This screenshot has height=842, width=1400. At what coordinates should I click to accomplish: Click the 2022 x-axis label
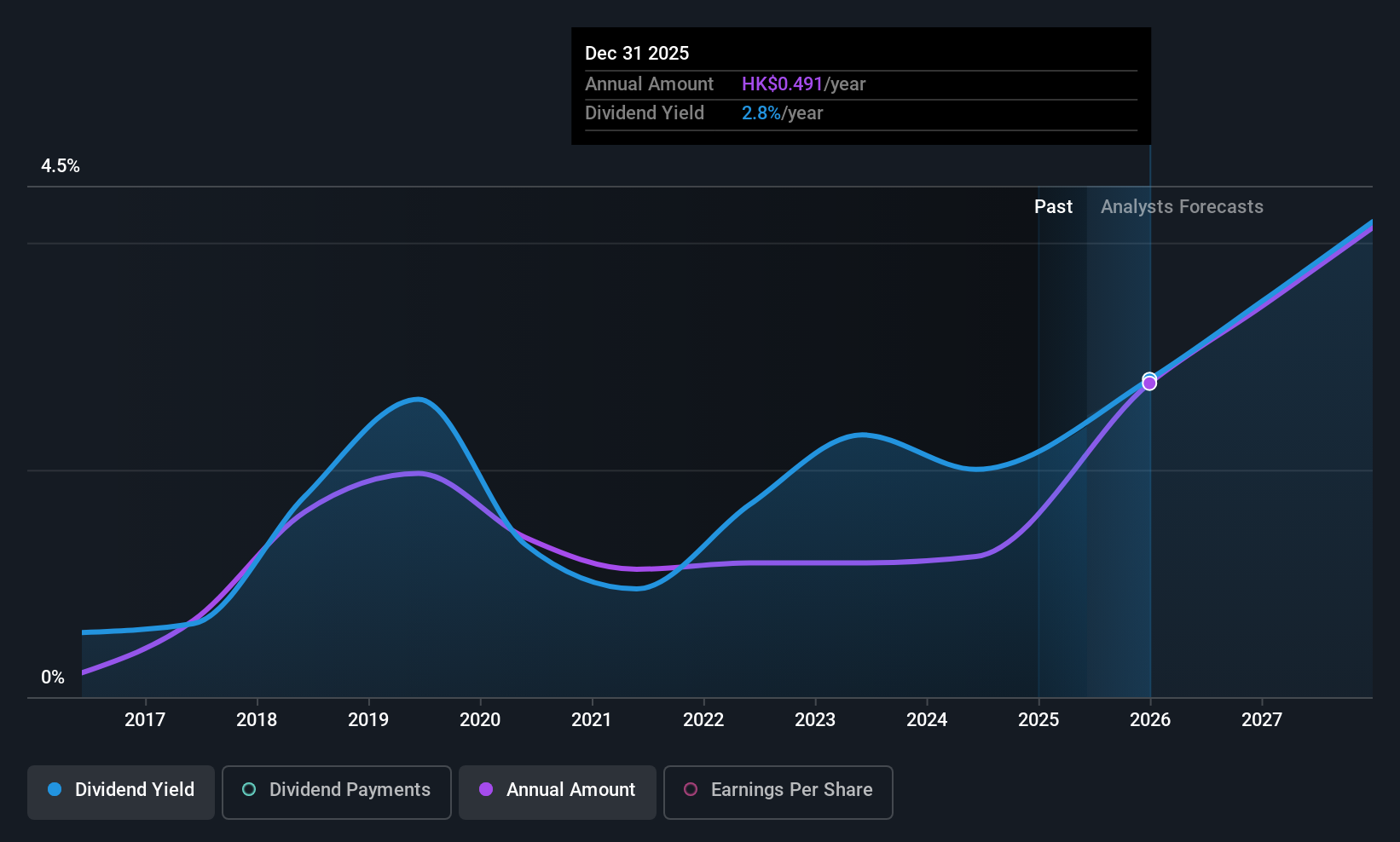[x=703, y=719]
